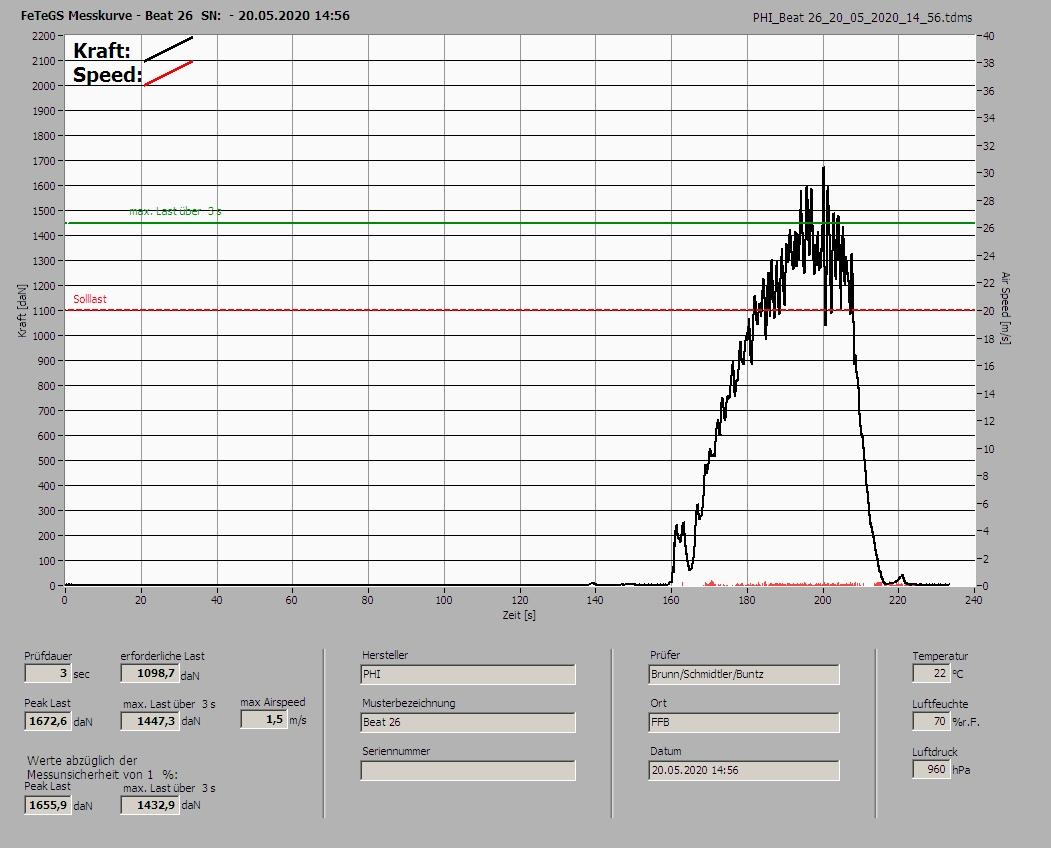
Task: Click the 'max. Last über 3 s' green line label
Action: coord(175,211)
